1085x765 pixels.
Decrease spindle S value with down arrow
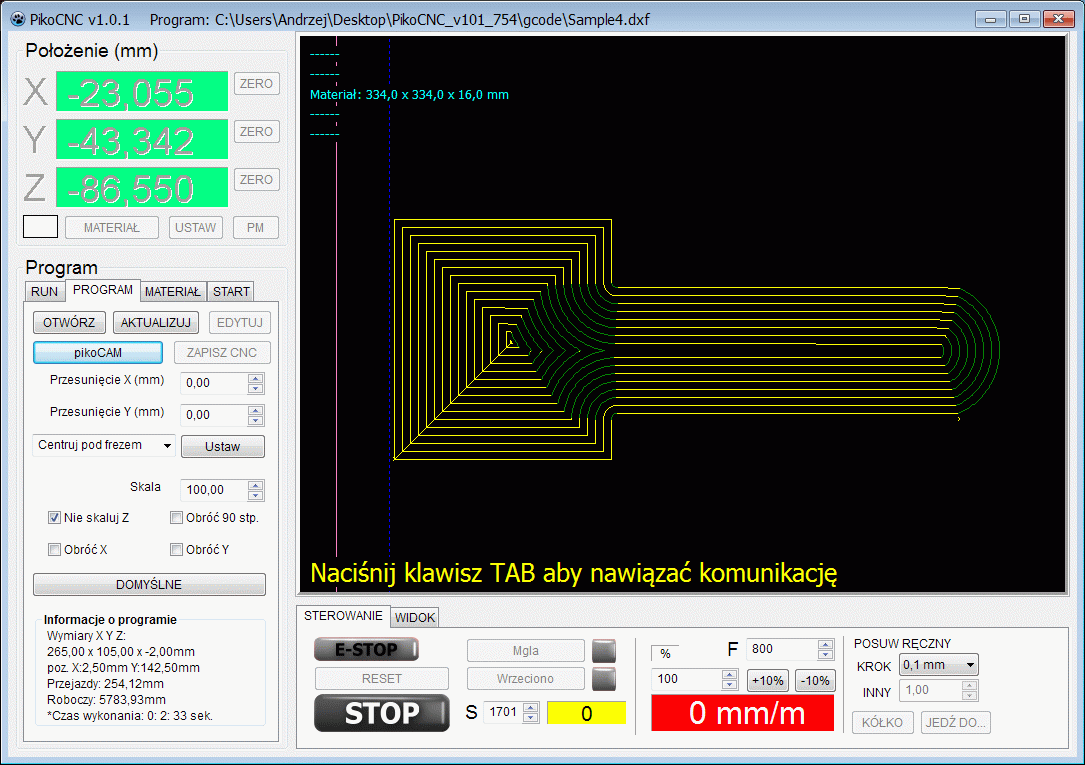coord(531,717)
